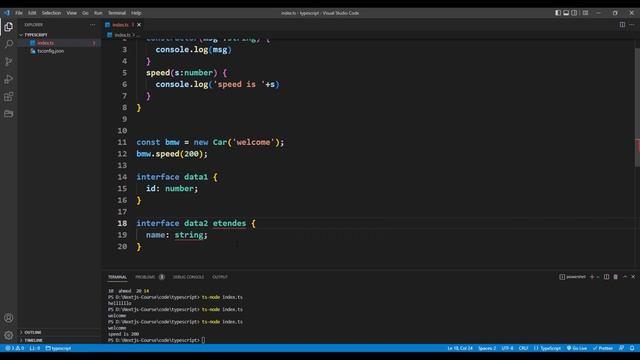Open the Search view in activity bar

9,44
